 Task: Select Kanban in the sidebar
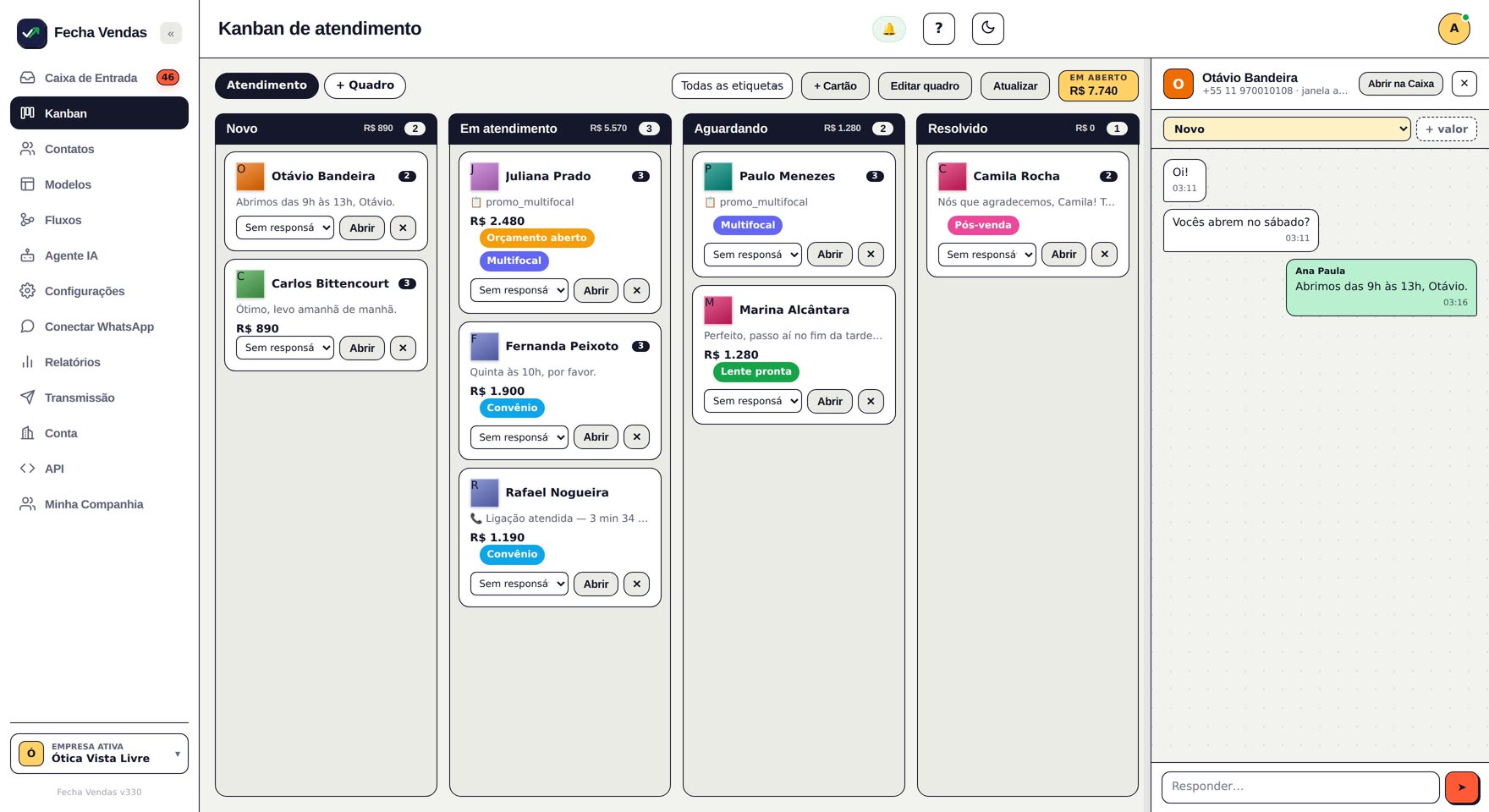(99, 113)
